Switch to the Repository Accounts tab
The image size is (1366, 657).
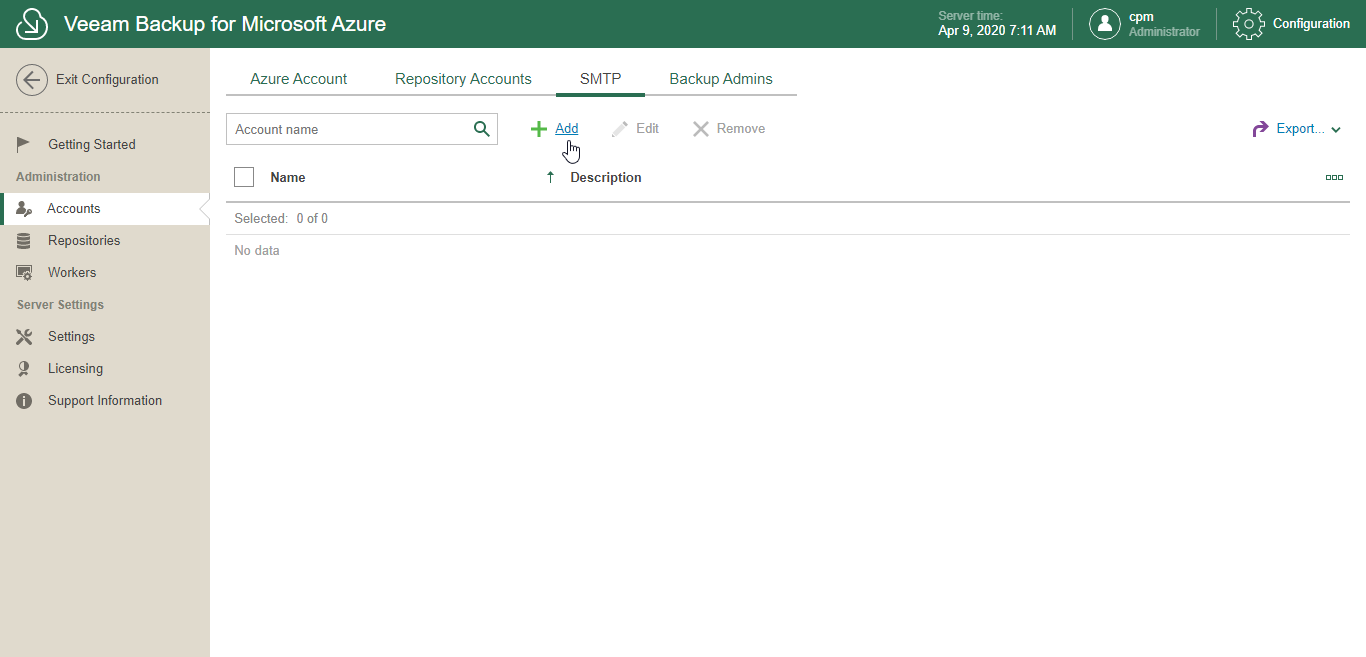[x=463, y=79]
